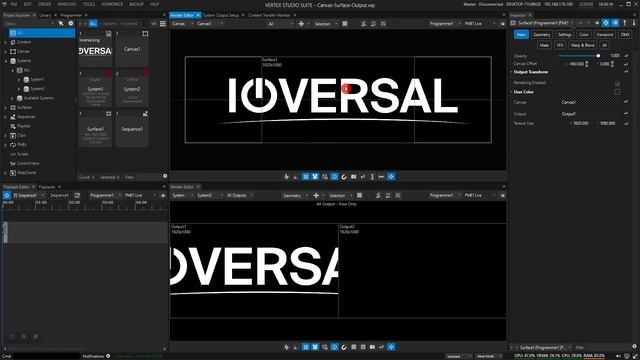Click the Project Explorer search field
Image resolution: width=640 pixels, height=360 pixels.
point(28,24)
